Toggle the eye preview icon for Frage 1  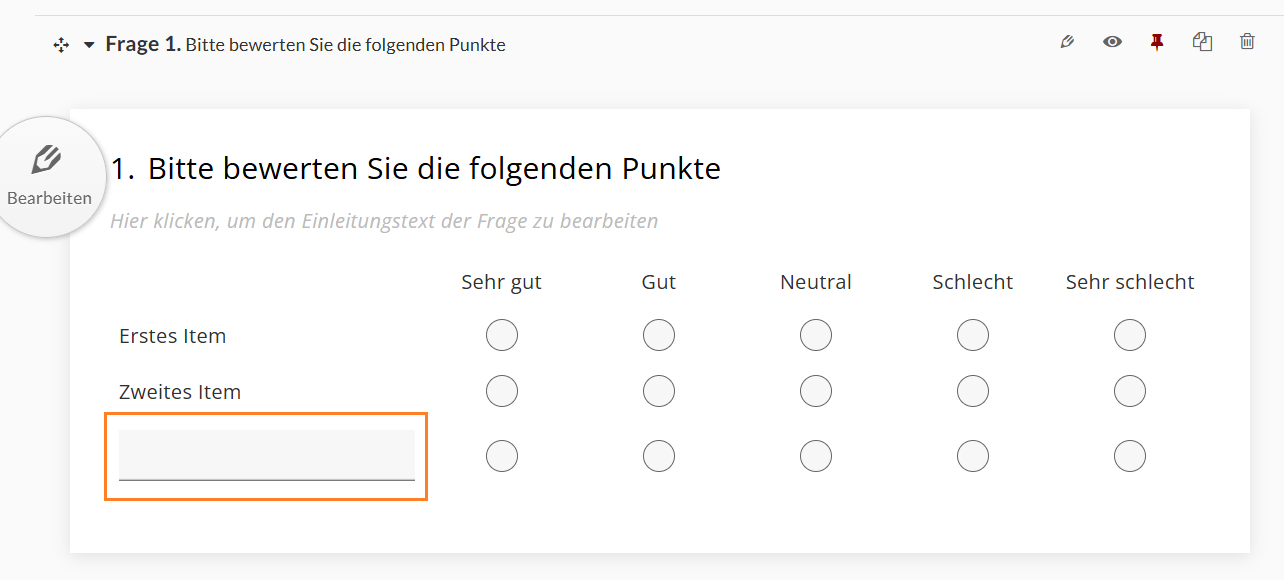[1112, 42]
